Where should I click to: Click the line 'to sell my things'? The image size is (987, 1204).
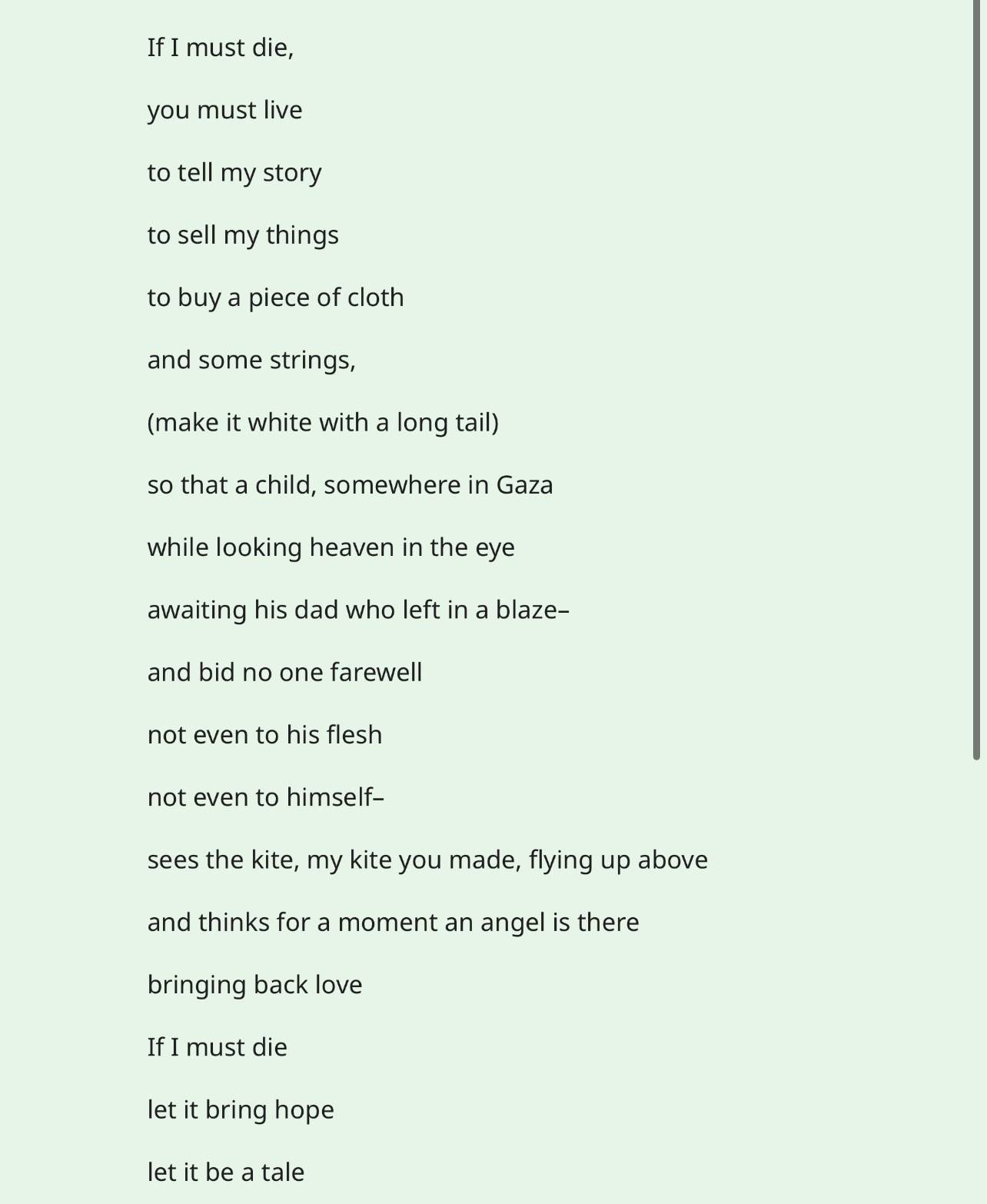coord(243,235)
